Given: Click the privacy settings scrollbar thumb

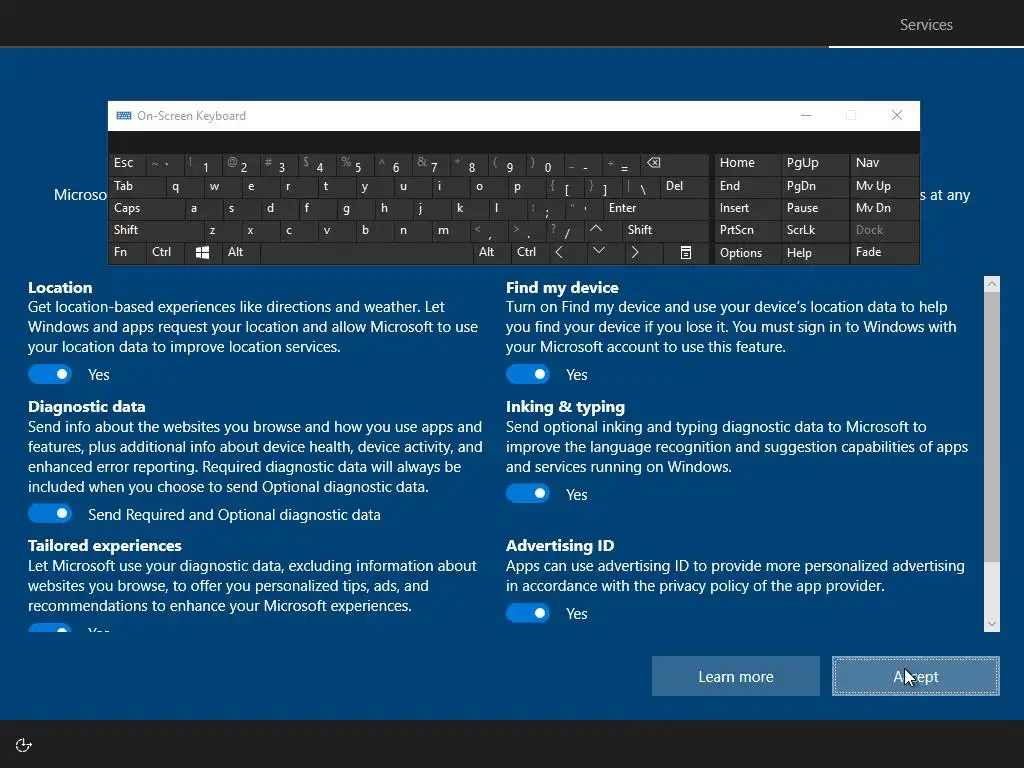Looking at the screenshot, I should coord(991,426).
